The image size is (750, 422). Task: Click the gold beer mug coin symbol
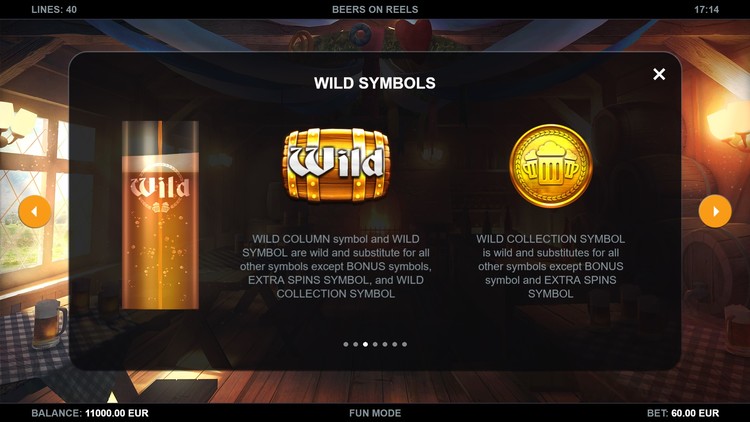(551, 166)
